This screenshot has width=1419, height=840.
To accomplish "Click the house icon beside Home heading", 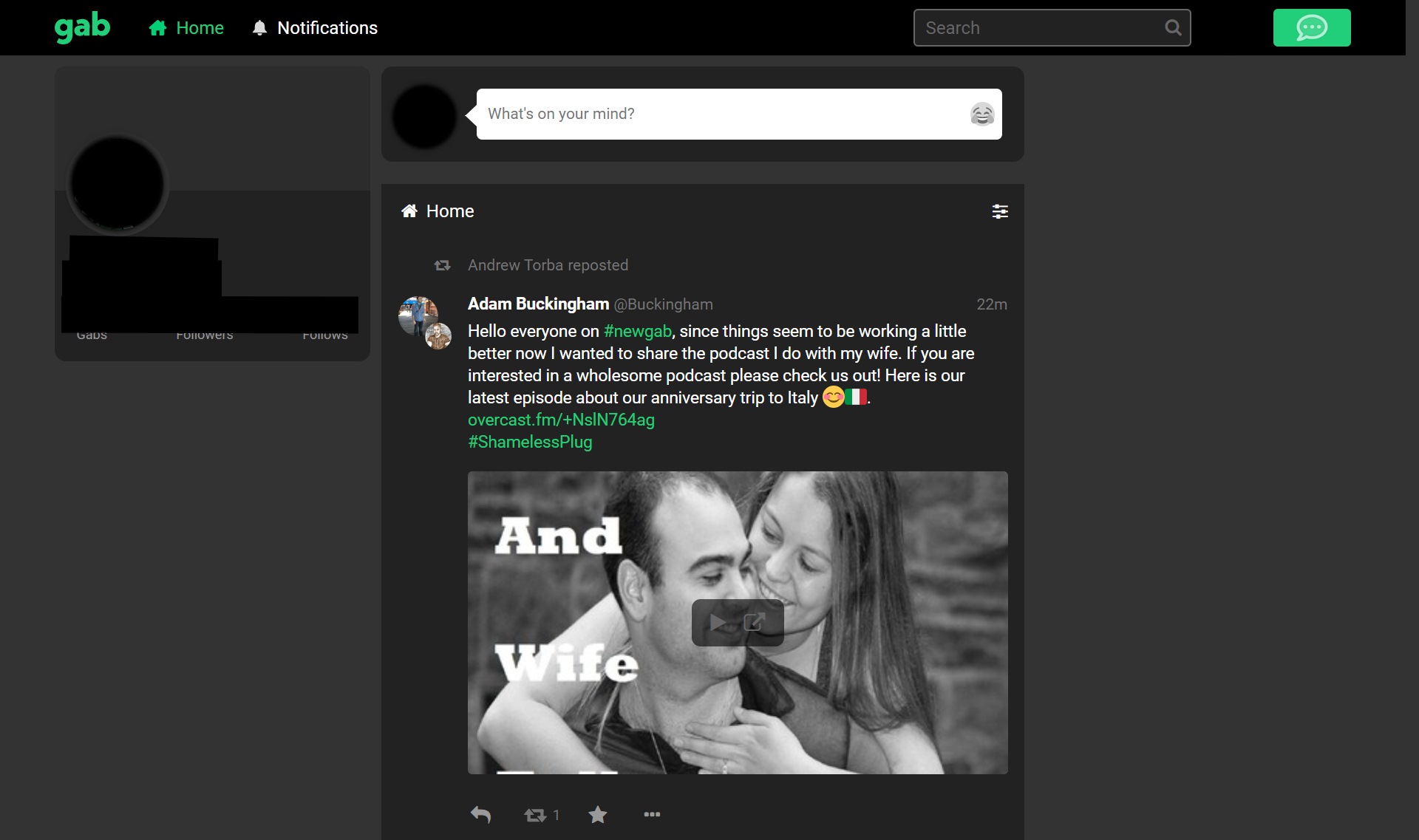I will (x=411, y=211).
